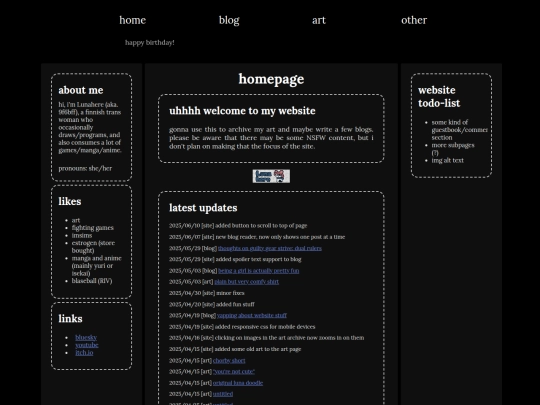Open 'being a girl is actually pretty fun' post

(x=259, y=271)
